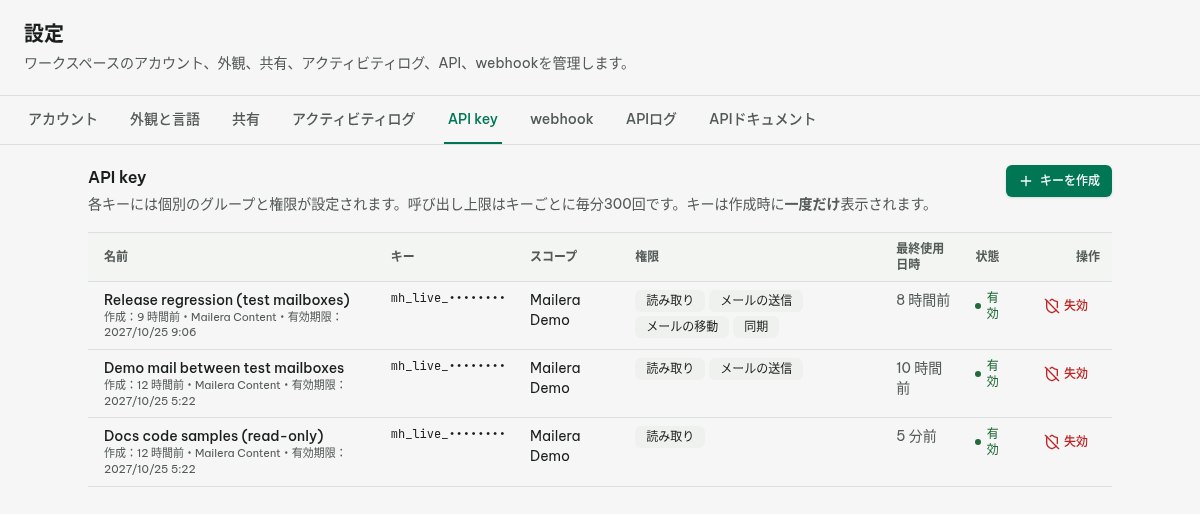This screenshot has width=1200, height=514.
Task: Click メールの送信 tag in Demo mail row
Action: 756,368
